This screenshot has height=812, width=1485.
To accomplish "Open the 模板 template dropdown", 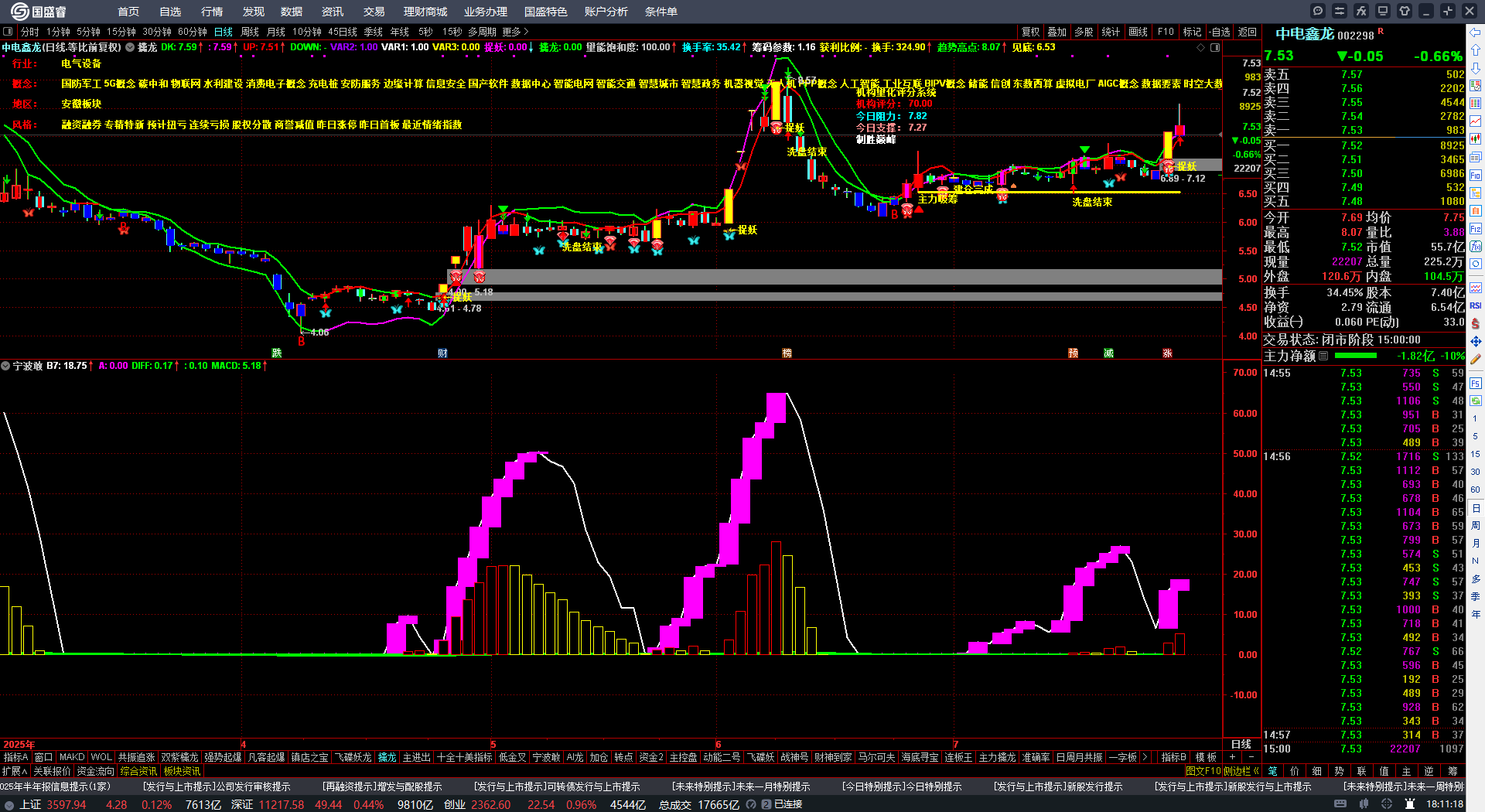I will pos(1206,757).
